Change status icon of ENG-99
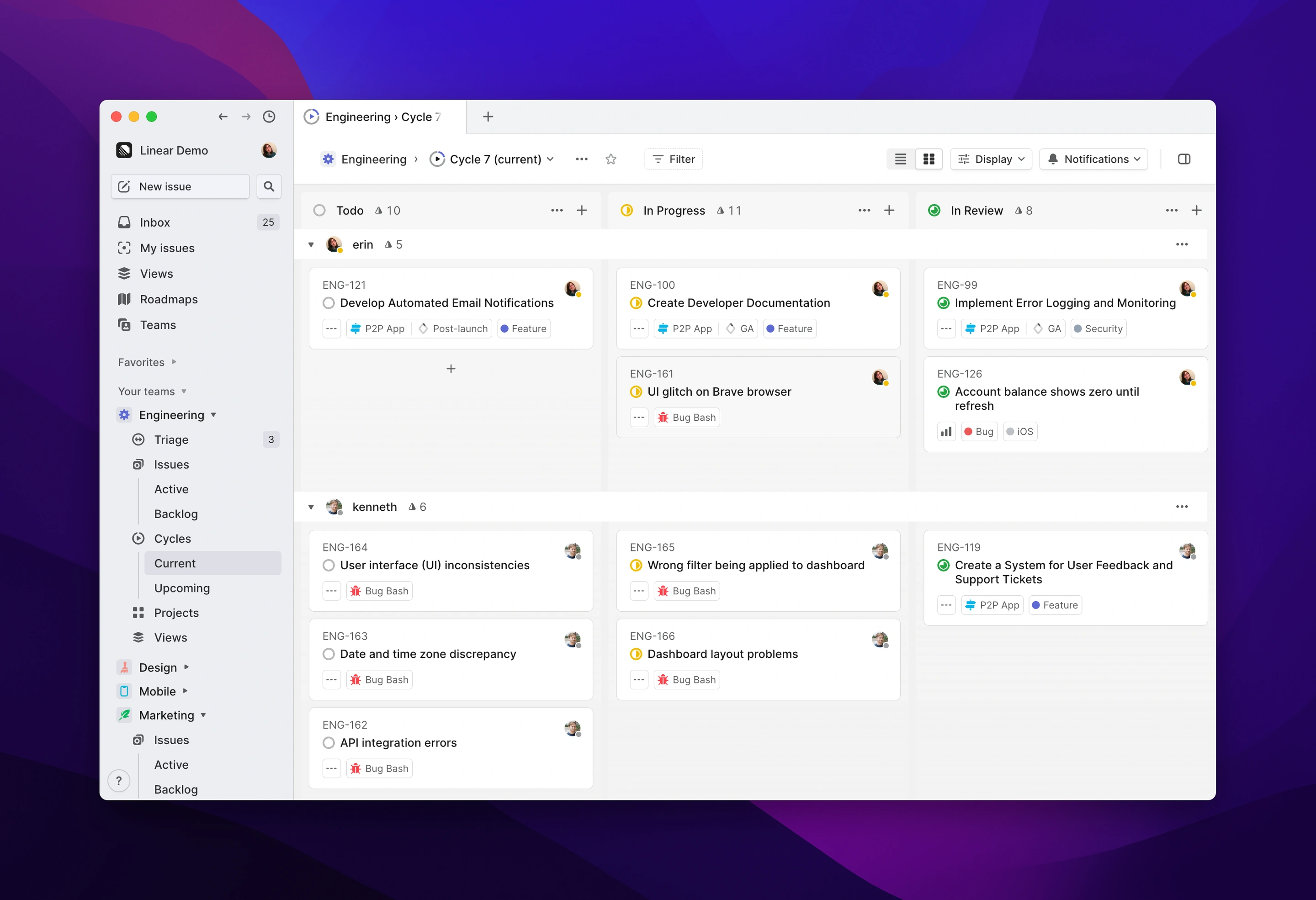Image resolution: width=1316 pixels, height=900 pixels. [x=944, y=303]
